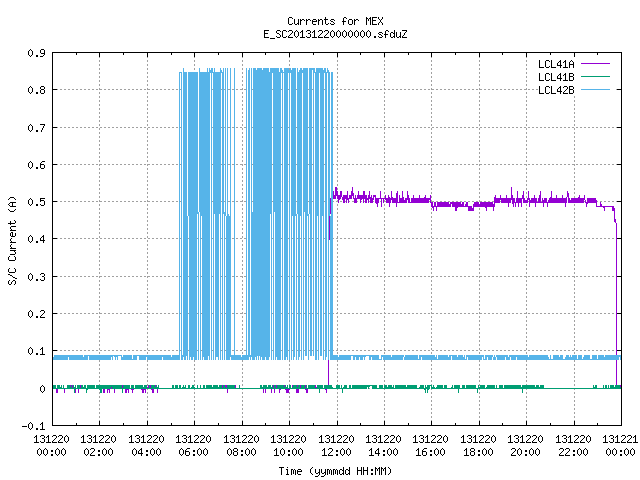
Task: Click the 131221 00:00 x-axis time label
Action: [620, 446]
